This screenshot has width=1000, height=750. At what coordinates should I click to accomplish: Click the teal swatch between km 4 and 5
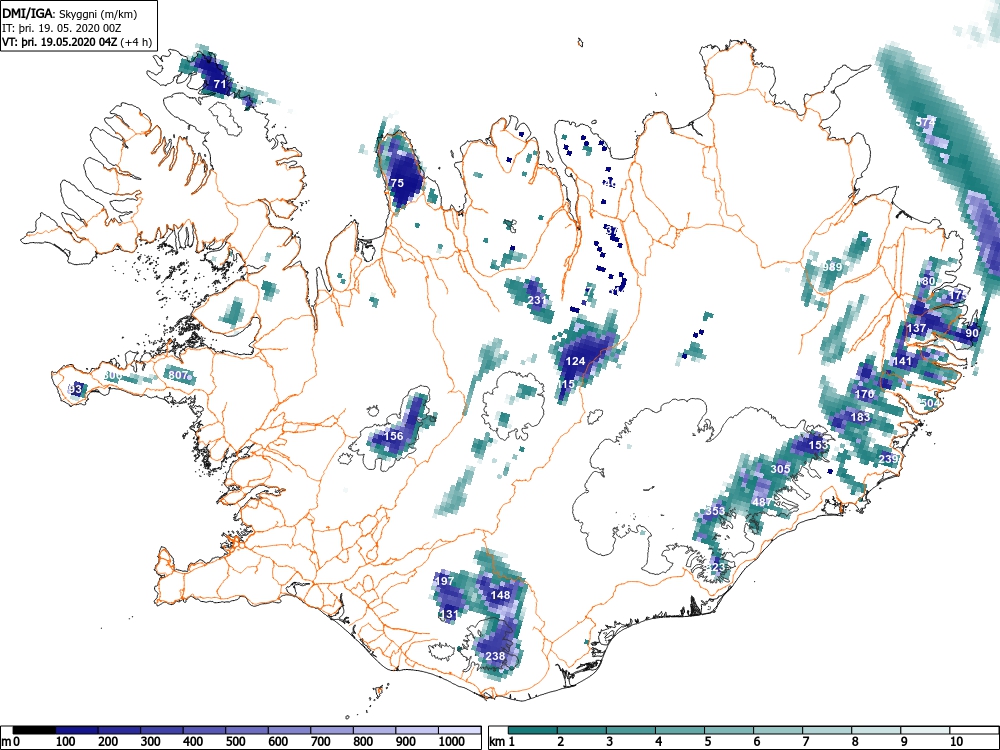tap(680, 730)
